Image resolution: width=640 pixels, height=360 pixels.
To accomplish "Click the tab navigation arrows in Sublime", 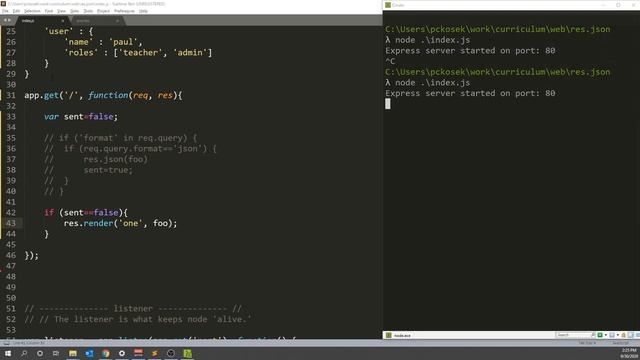I will 7,20.
